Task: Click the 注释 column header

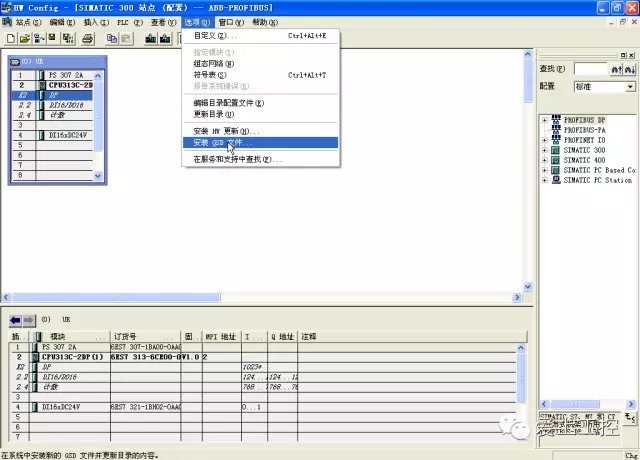Action: [x=412, y=337]
